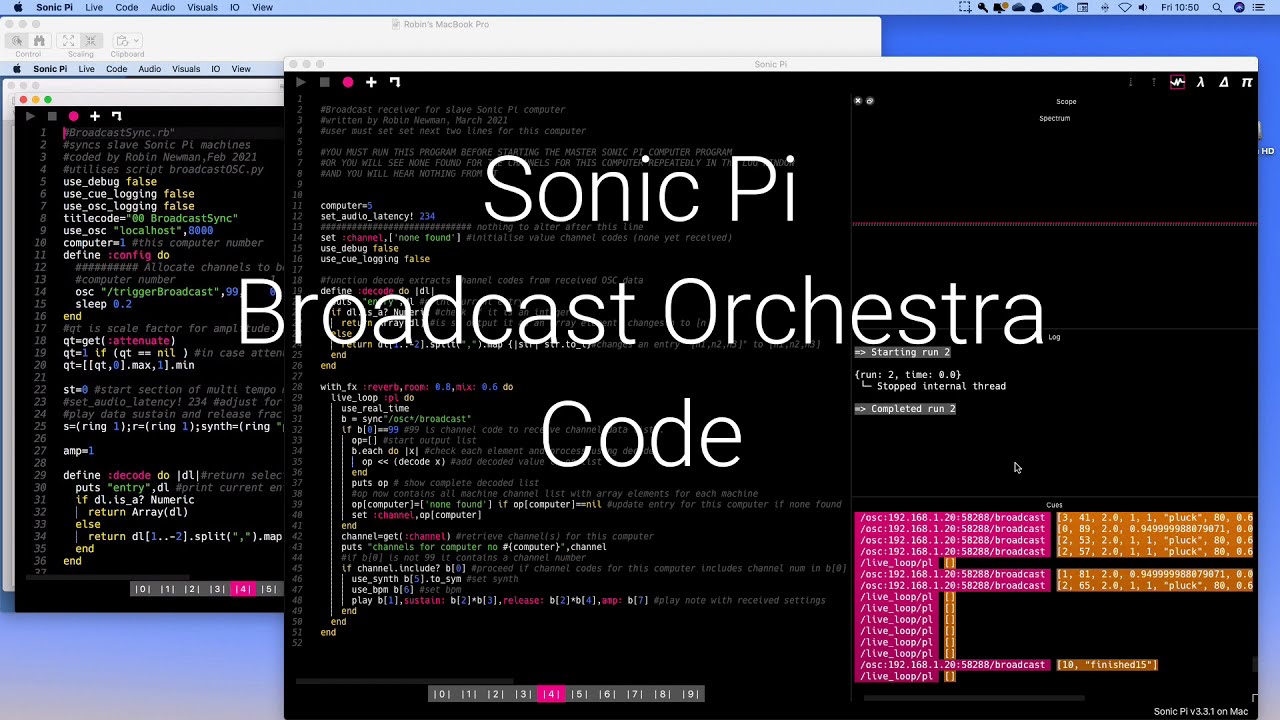The image size is (1280, 720).
Task: Click the Observe binoculars icon in Screen Sharing
Action: 39,41
